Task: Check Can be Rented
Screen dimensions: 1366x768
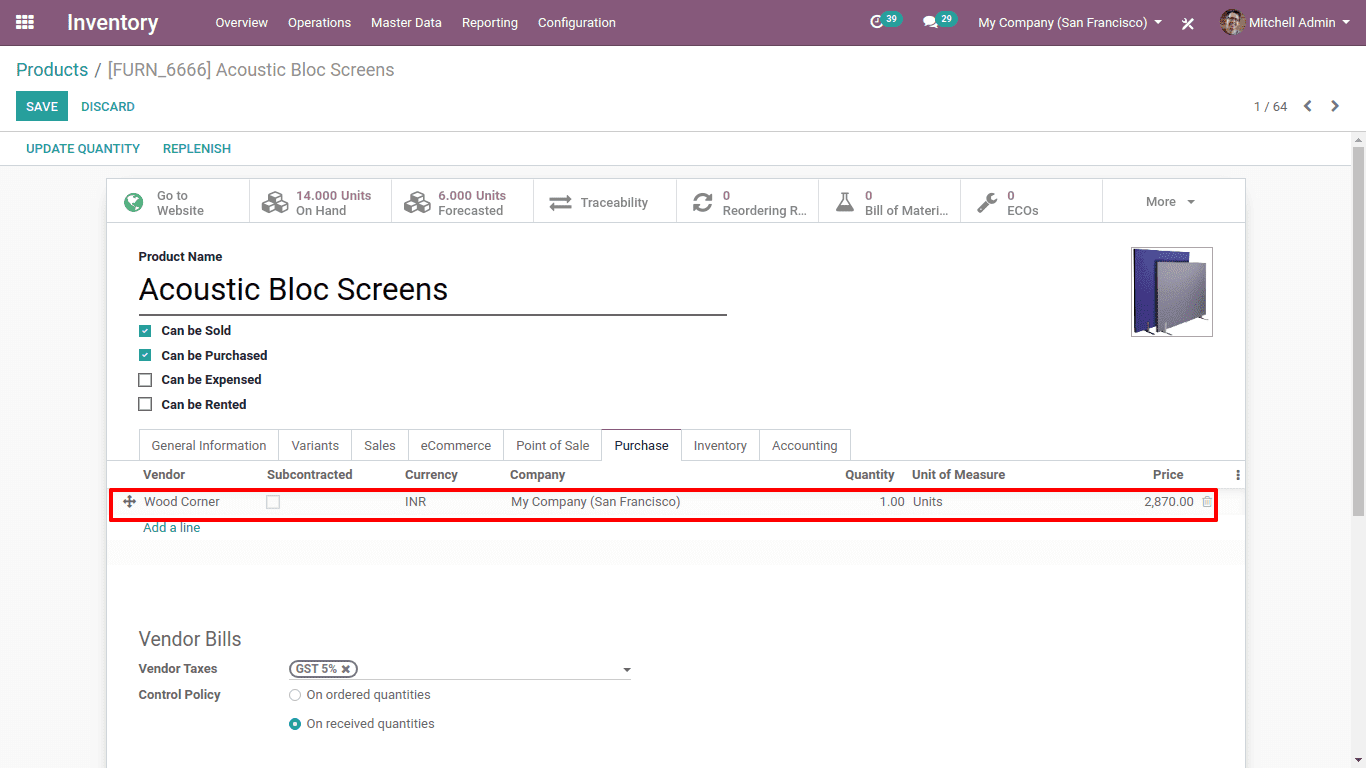Action: coord(145,404)
